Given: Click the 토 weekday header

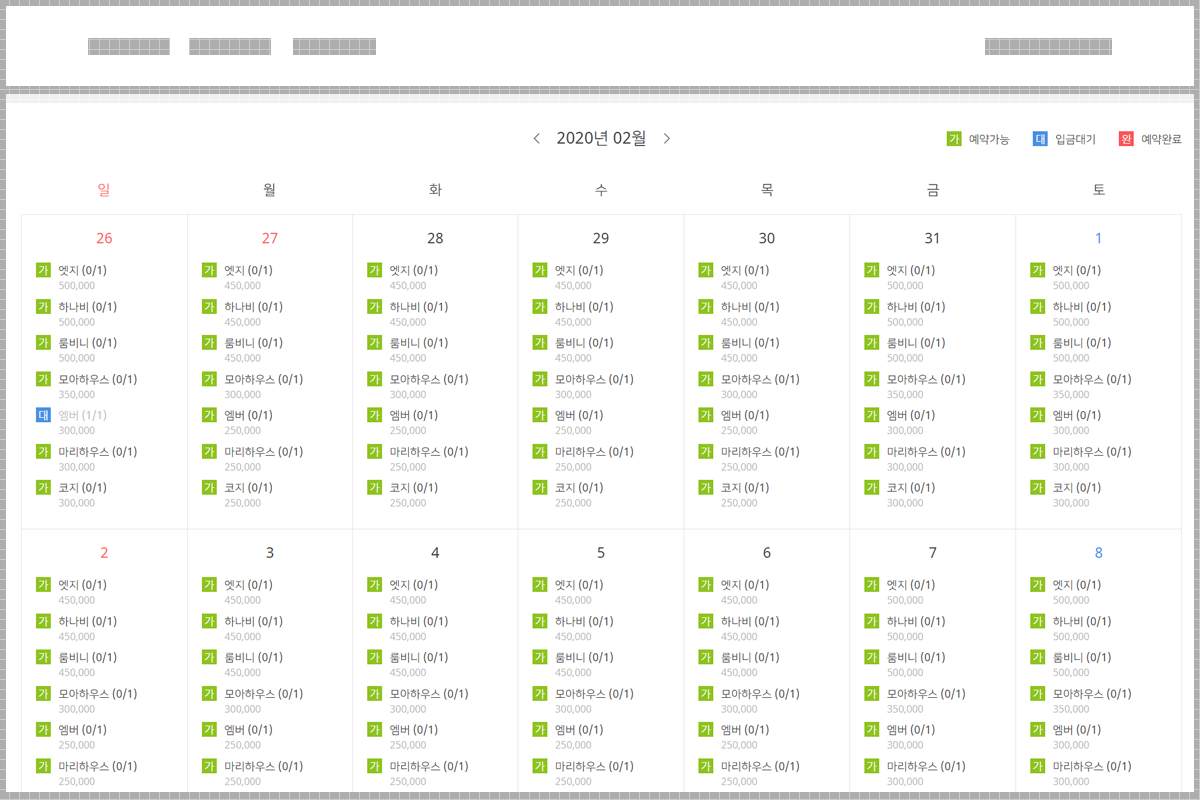Looking at the screenshot, I should [x=1098, y=189].
